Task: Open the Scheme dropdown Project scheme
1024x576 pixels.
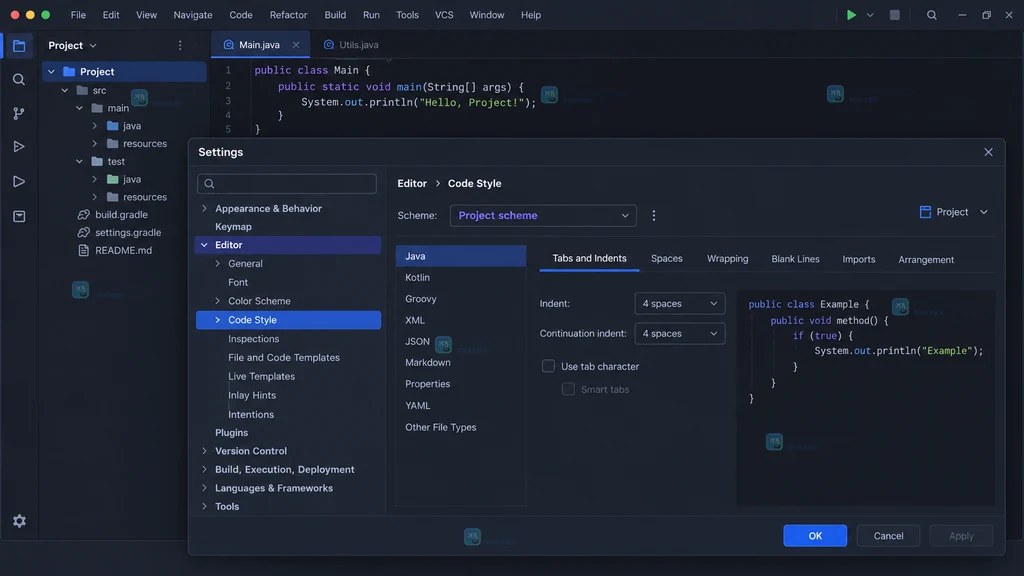Action: tap(543, 216)
